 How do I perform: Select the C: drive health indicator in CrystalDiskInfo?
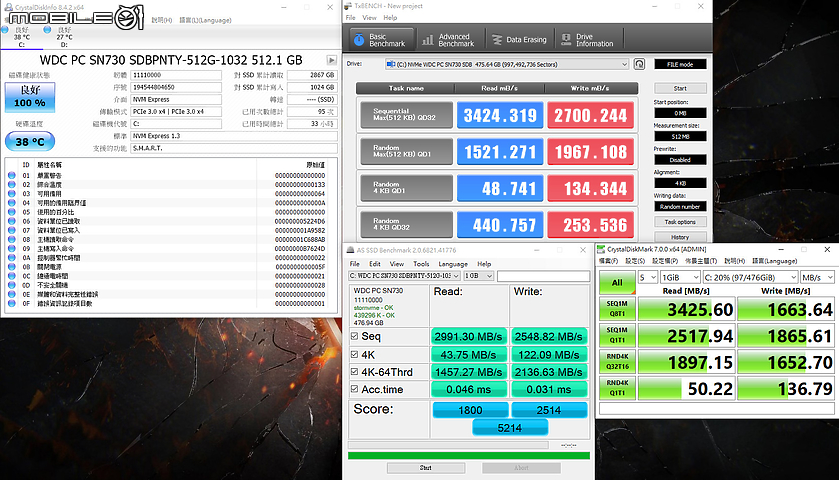[x=5, y=29]
